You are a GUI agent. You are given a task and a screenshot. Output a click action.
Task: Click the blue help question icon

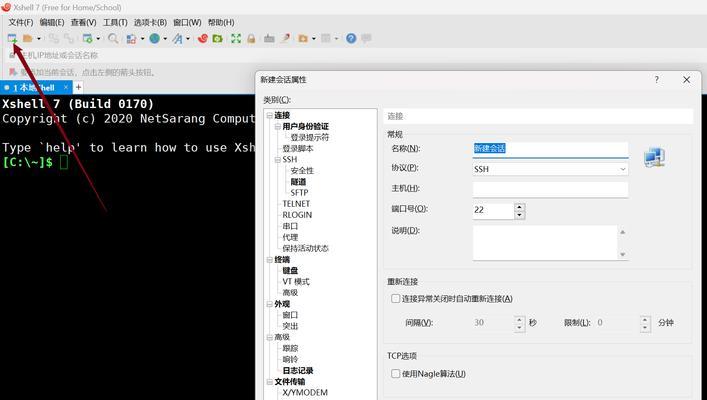point(351,39)
